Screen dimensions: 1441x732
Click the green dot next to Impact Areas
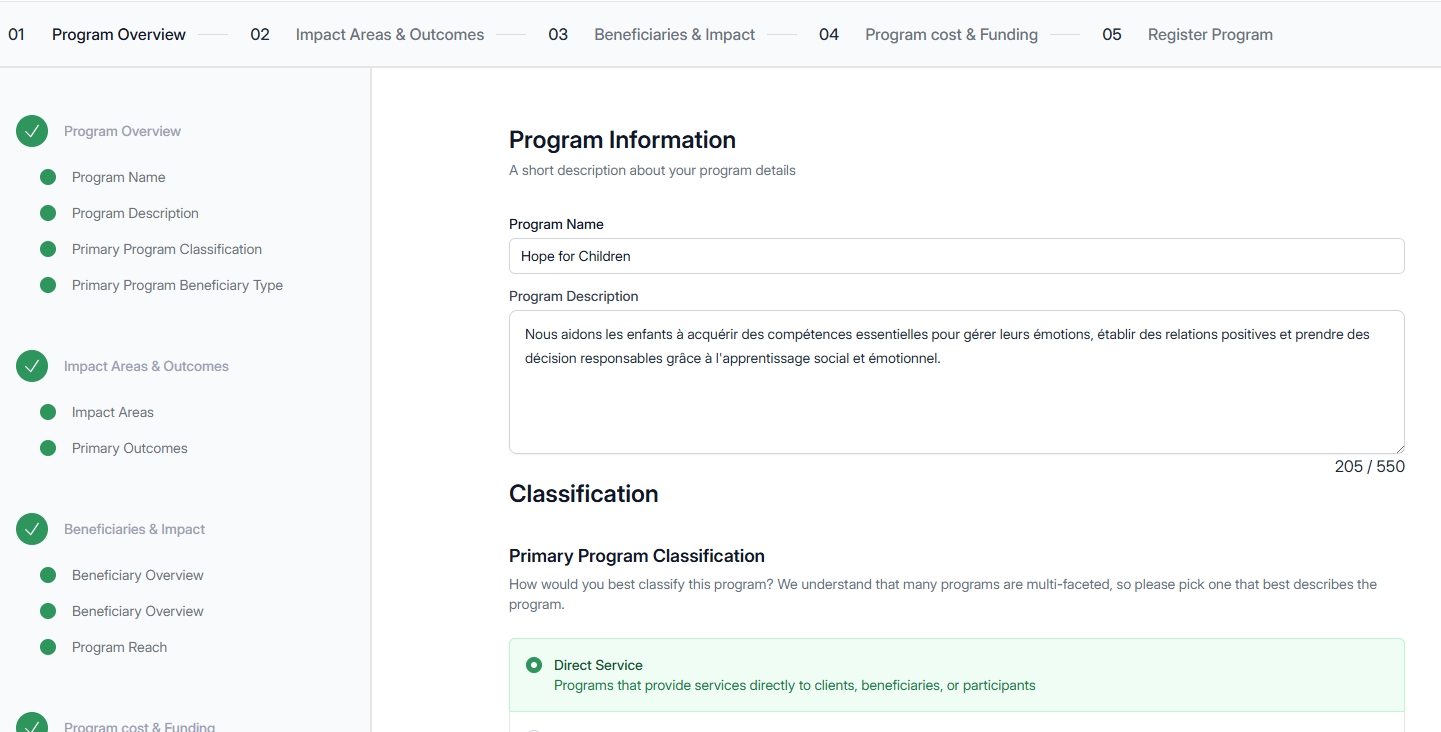48,412
